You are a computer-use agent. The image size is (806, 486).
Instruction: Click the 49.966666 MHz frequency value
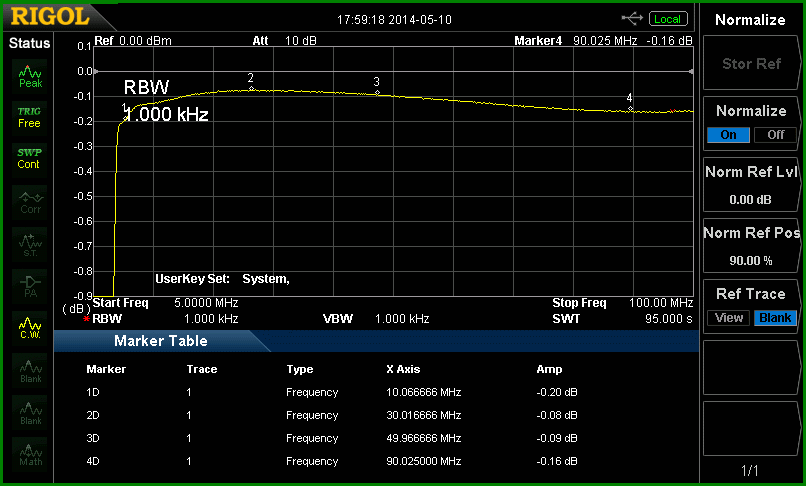point(424,439)
